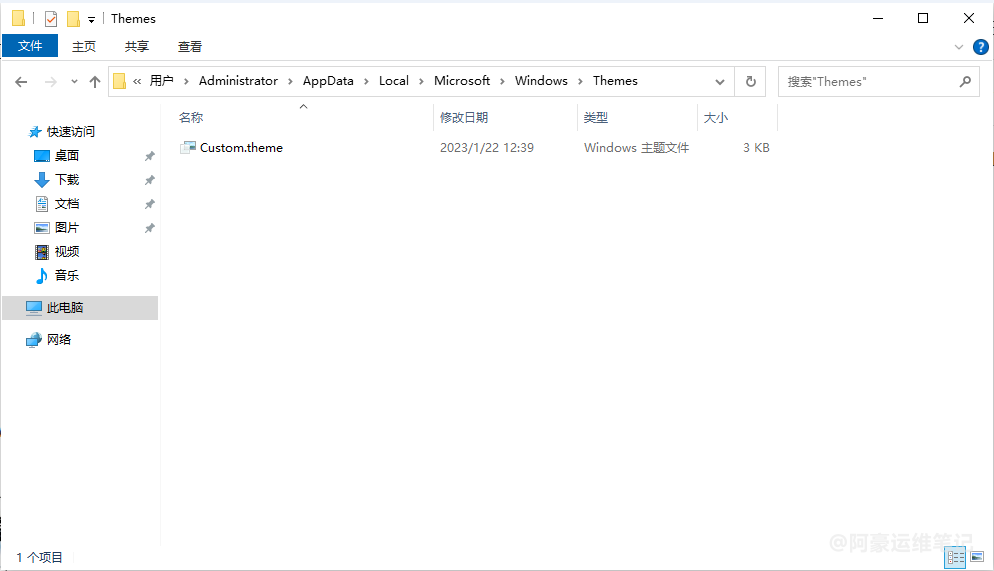Click the address bar folder icon

coord(119,81)
